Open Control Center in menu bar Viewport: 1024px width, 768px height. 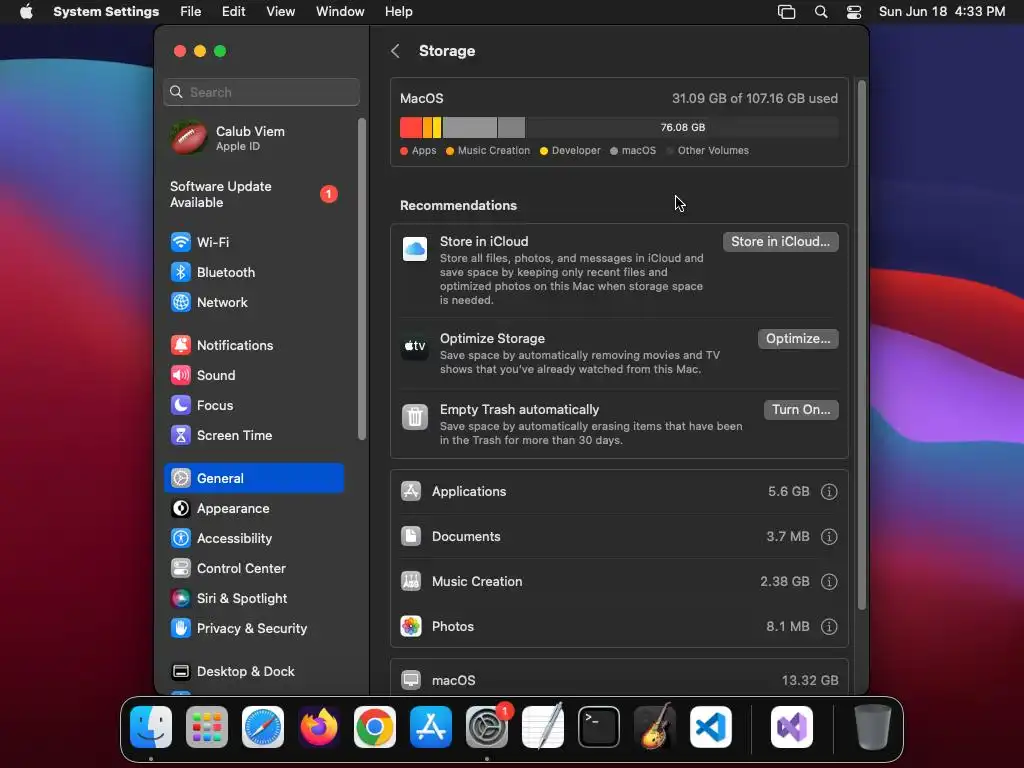(x=854, y=12)
